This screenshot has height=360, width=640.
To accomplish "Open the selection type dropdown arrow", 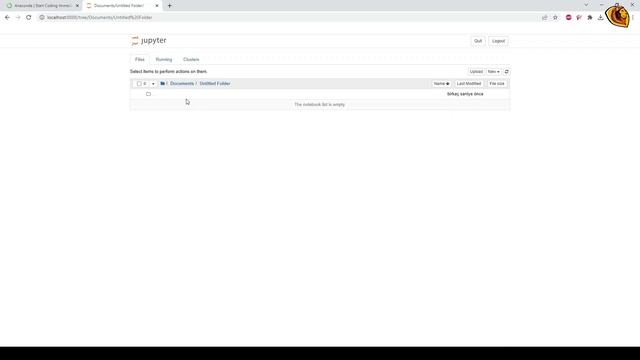I will click(x=153, y=84).
